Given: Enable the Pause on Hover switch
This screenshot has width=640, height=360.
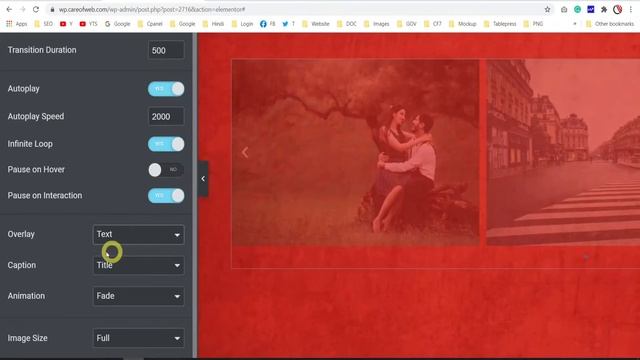Looking at the screenshot, I should point(166,169).
